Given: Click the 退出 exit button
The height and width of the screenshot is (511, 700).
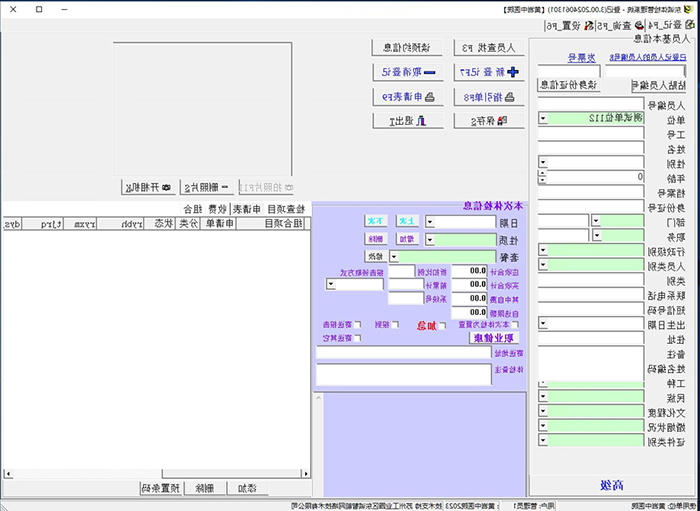Looking at the screenshot, I should pyautogui.click(x=408, y=120).
